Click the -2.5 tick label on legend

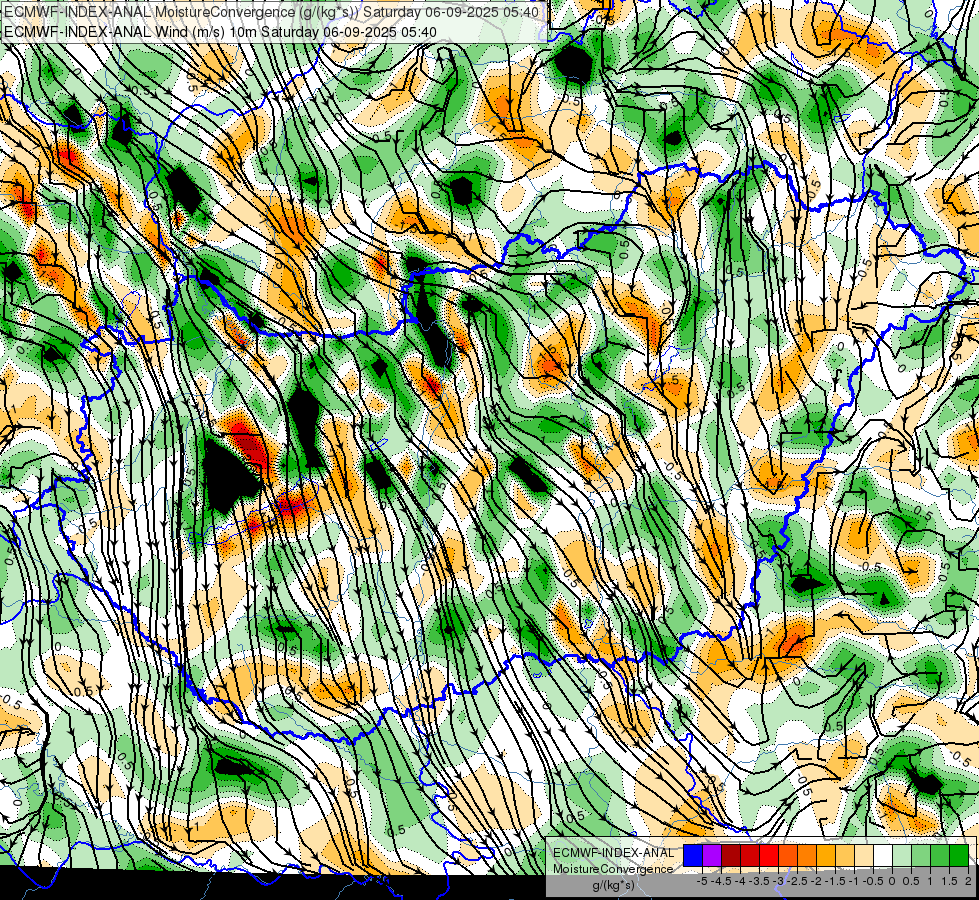pos(797,881)
